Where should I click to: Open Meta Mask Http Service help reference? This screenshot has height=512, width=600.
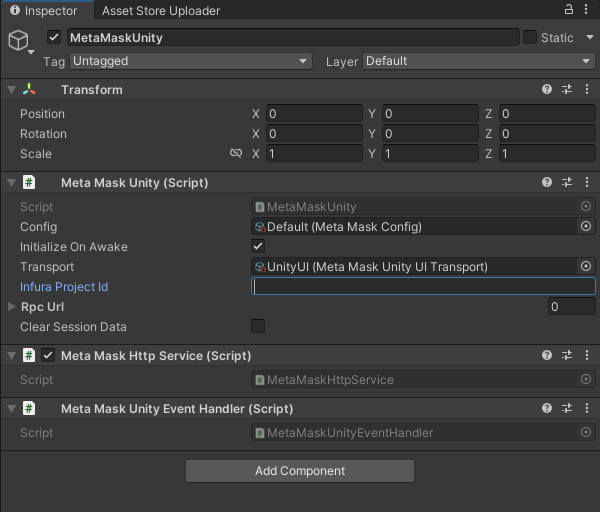click(547, 355)
